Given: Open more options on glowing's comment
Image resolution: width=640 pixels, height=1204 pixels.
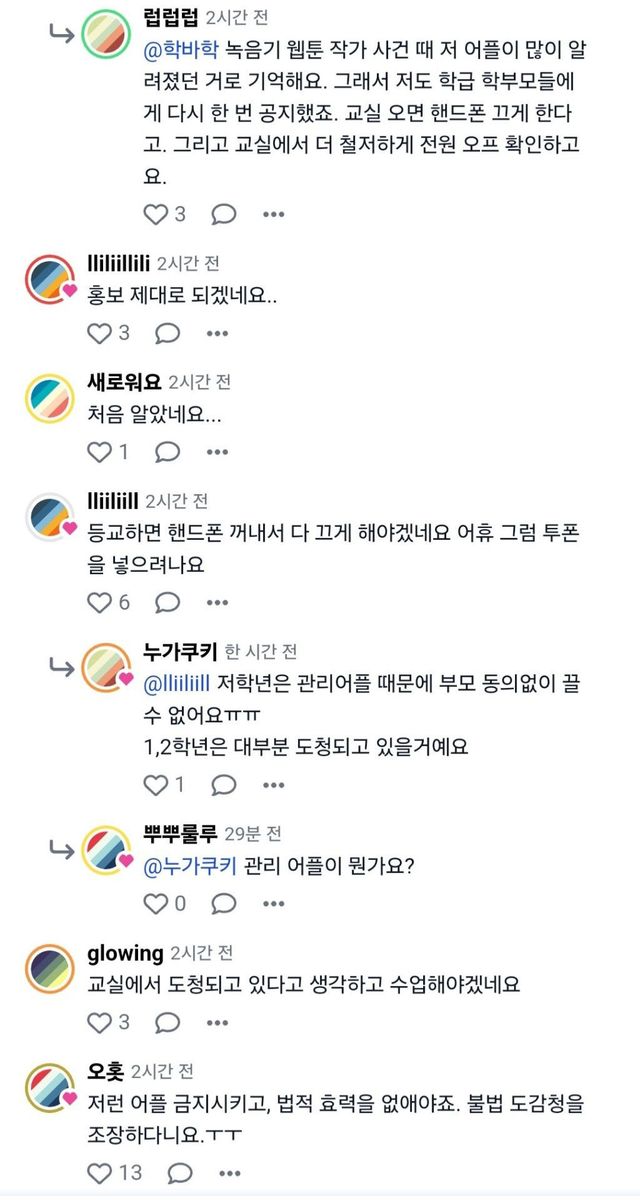Looking at the screenshot, I should click(217, 1022).
